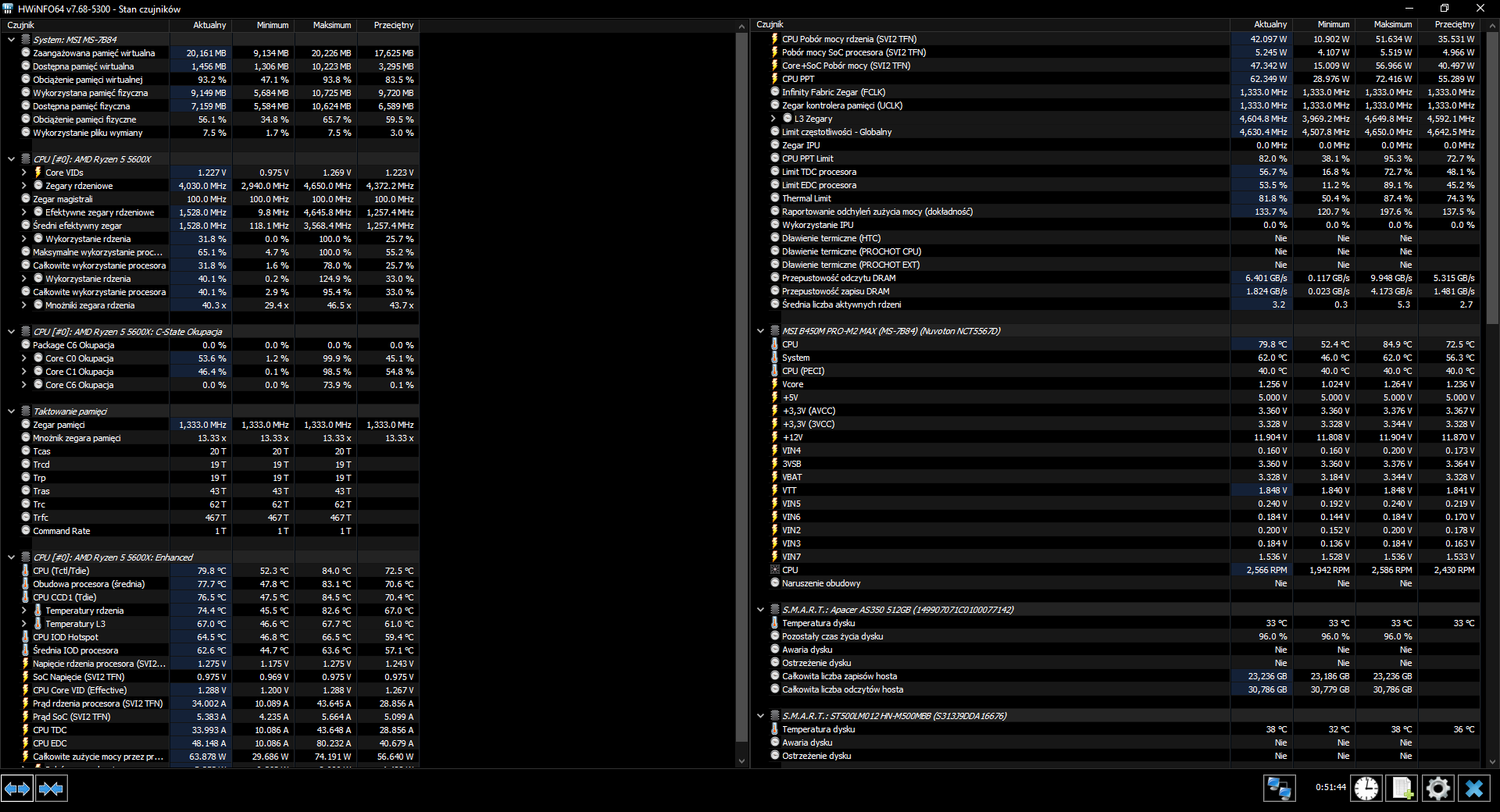Screen dimensions: 1500x812
Task: Click the circle icon next to Command Rate
Action: click(x=25, y=531)
